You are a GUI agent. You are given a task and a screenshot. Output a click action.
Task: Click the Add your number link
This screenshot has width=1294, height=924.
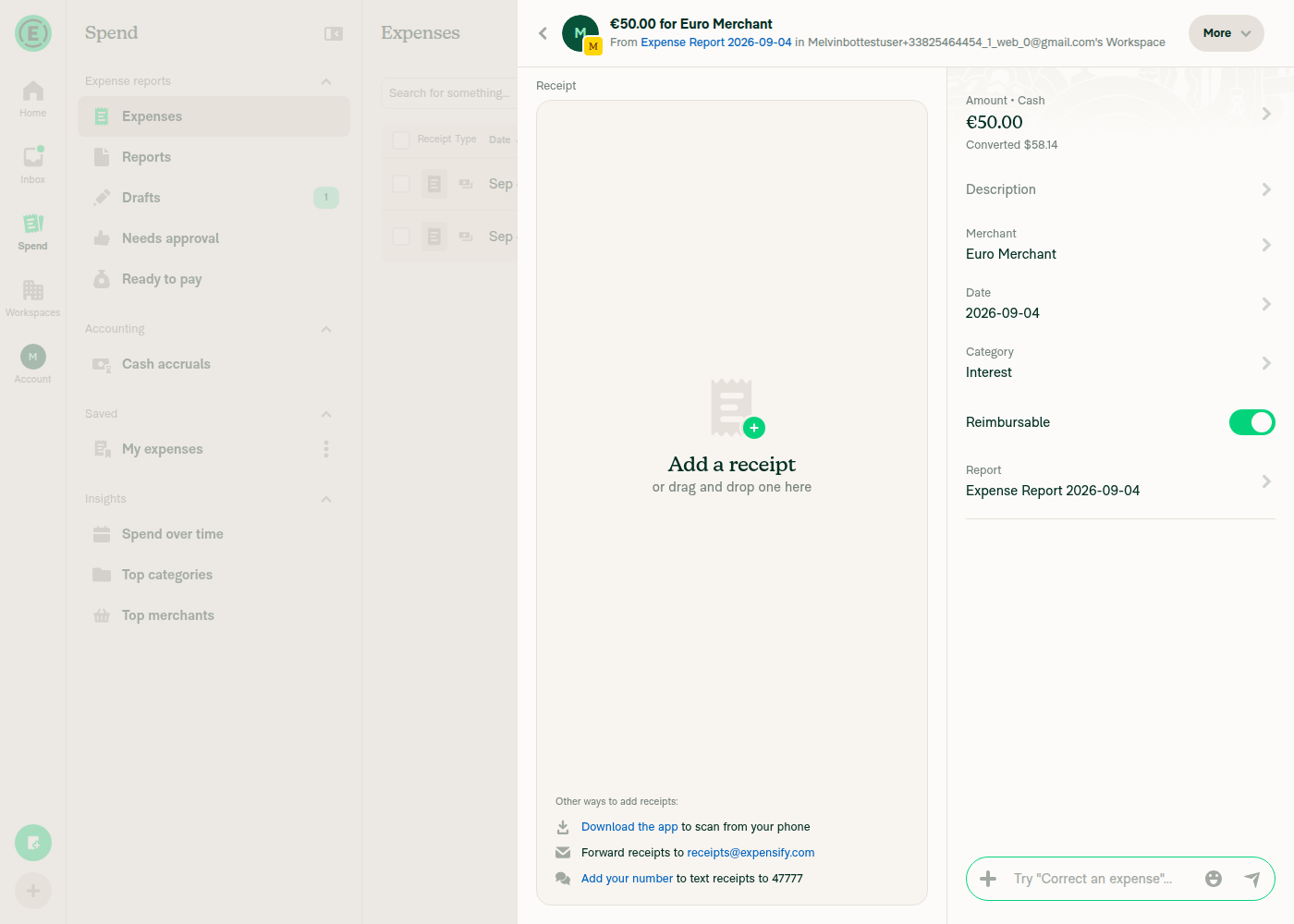627,879
